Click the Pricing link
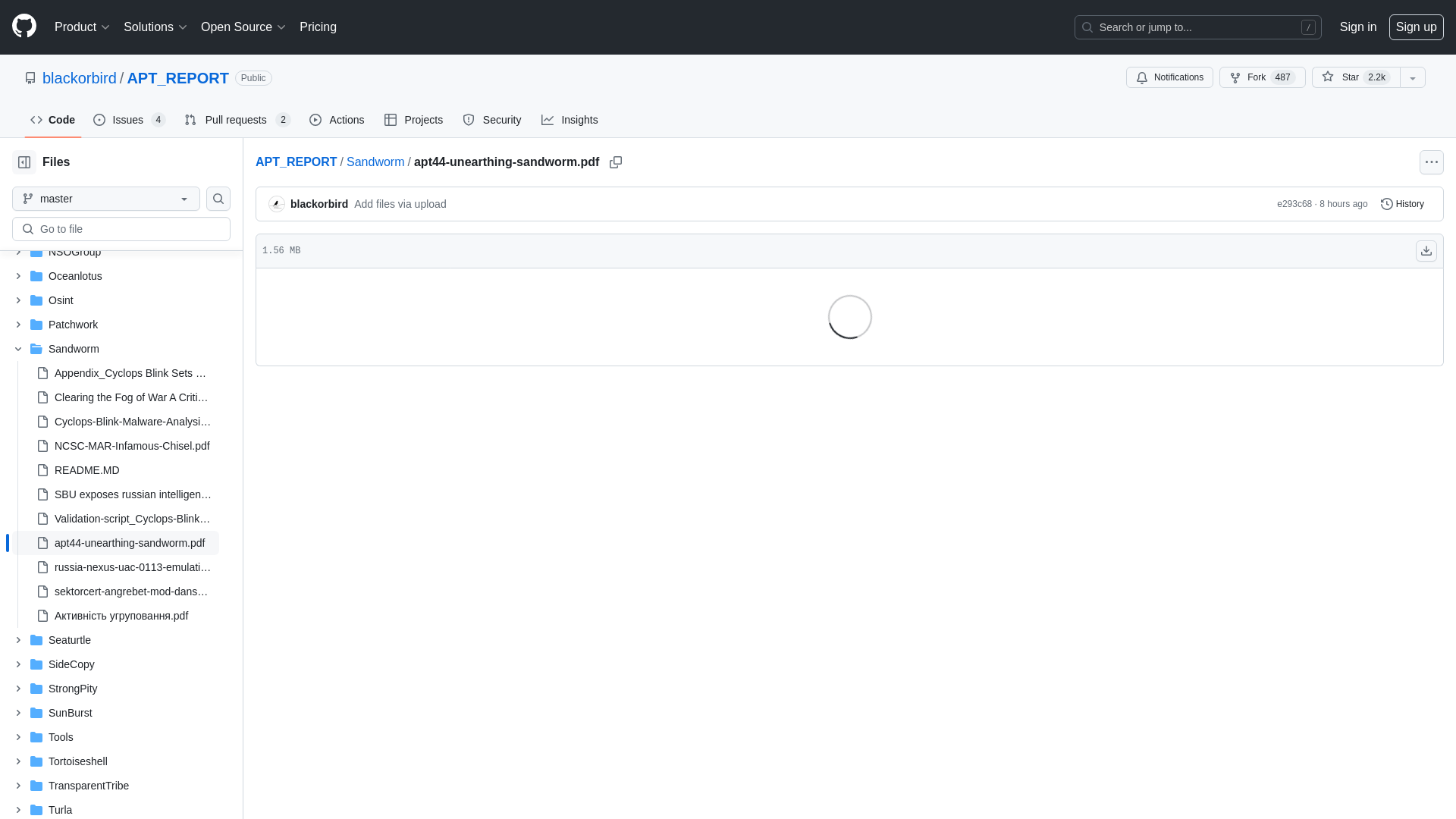The image size is (1456, 819). pyautogui.click(x=318, y=27)
